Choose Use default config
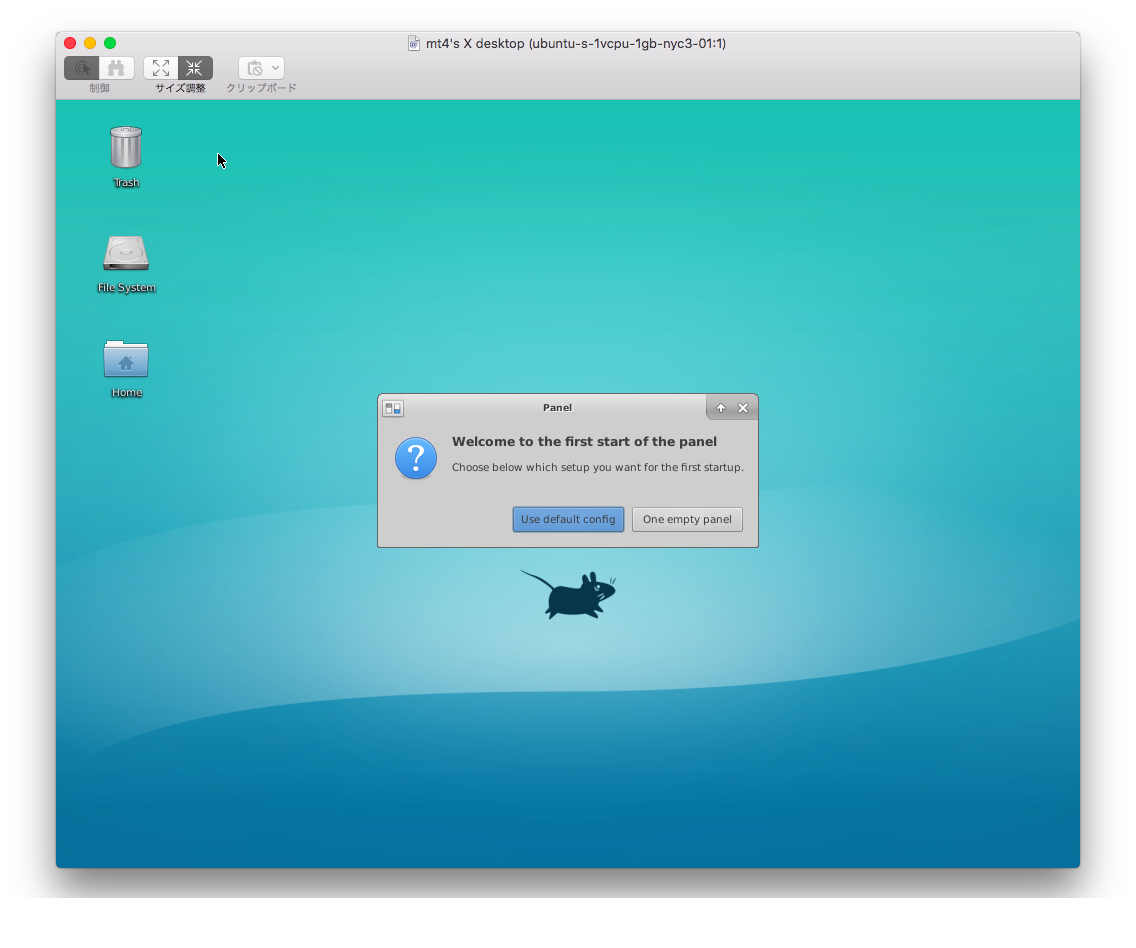The width and height of the screenshot is (1136, 948). click(x=568, y=519)
